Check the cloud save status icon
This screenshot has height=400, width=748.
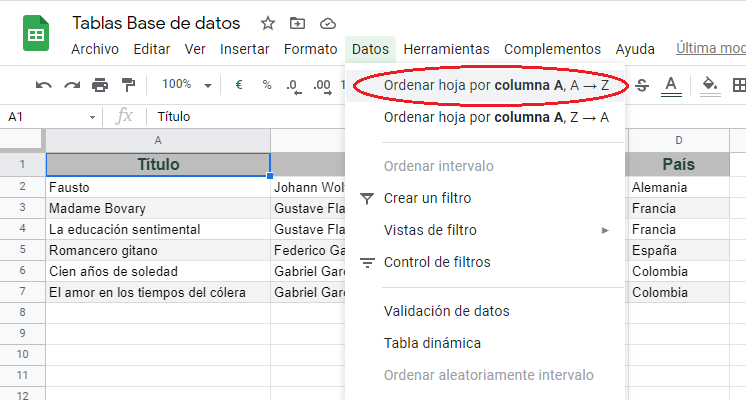click(x=327, y=23)
